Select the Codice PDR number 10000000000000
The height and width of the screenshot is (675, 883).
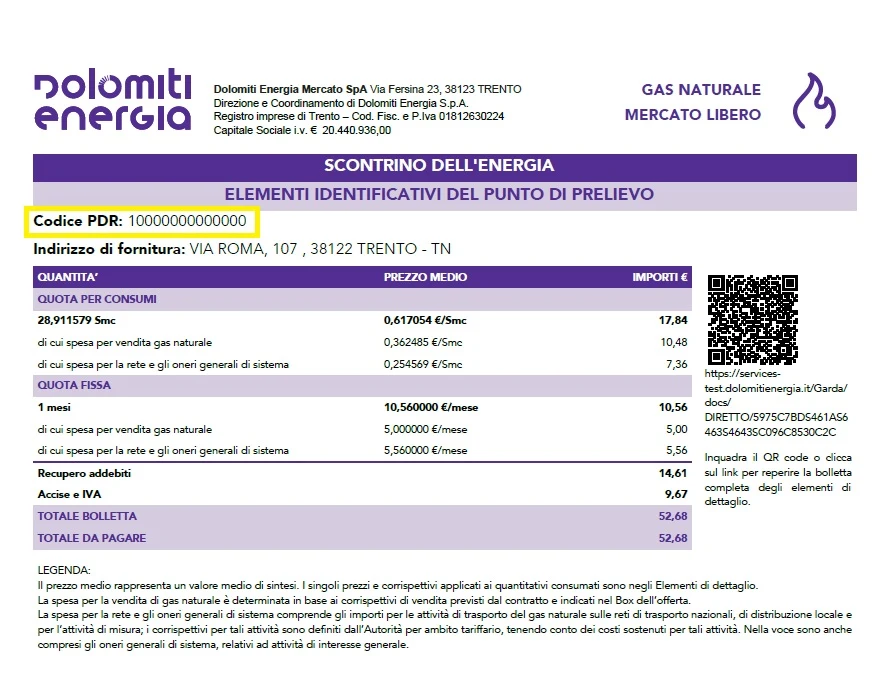coord(188,221)
